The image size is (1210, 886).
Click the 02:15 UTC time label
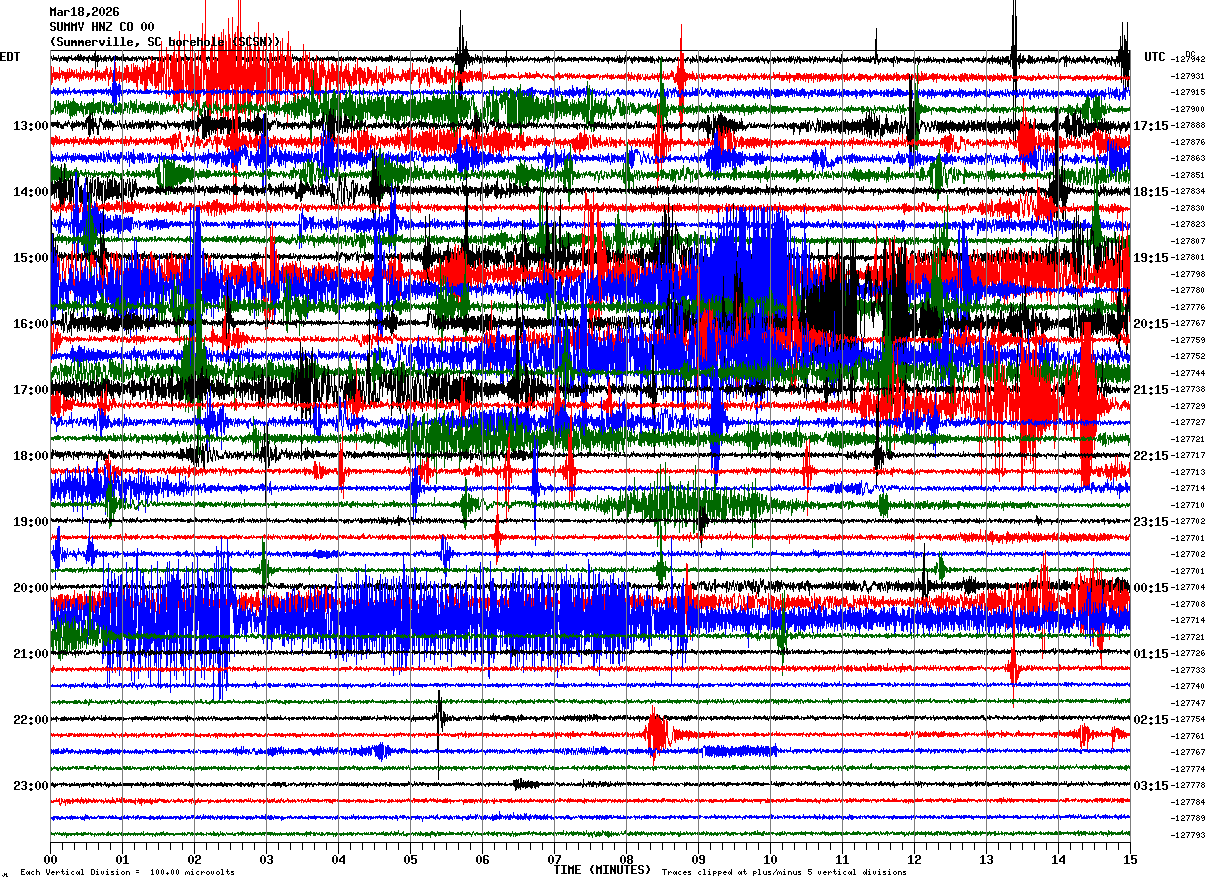(1151, 720)
